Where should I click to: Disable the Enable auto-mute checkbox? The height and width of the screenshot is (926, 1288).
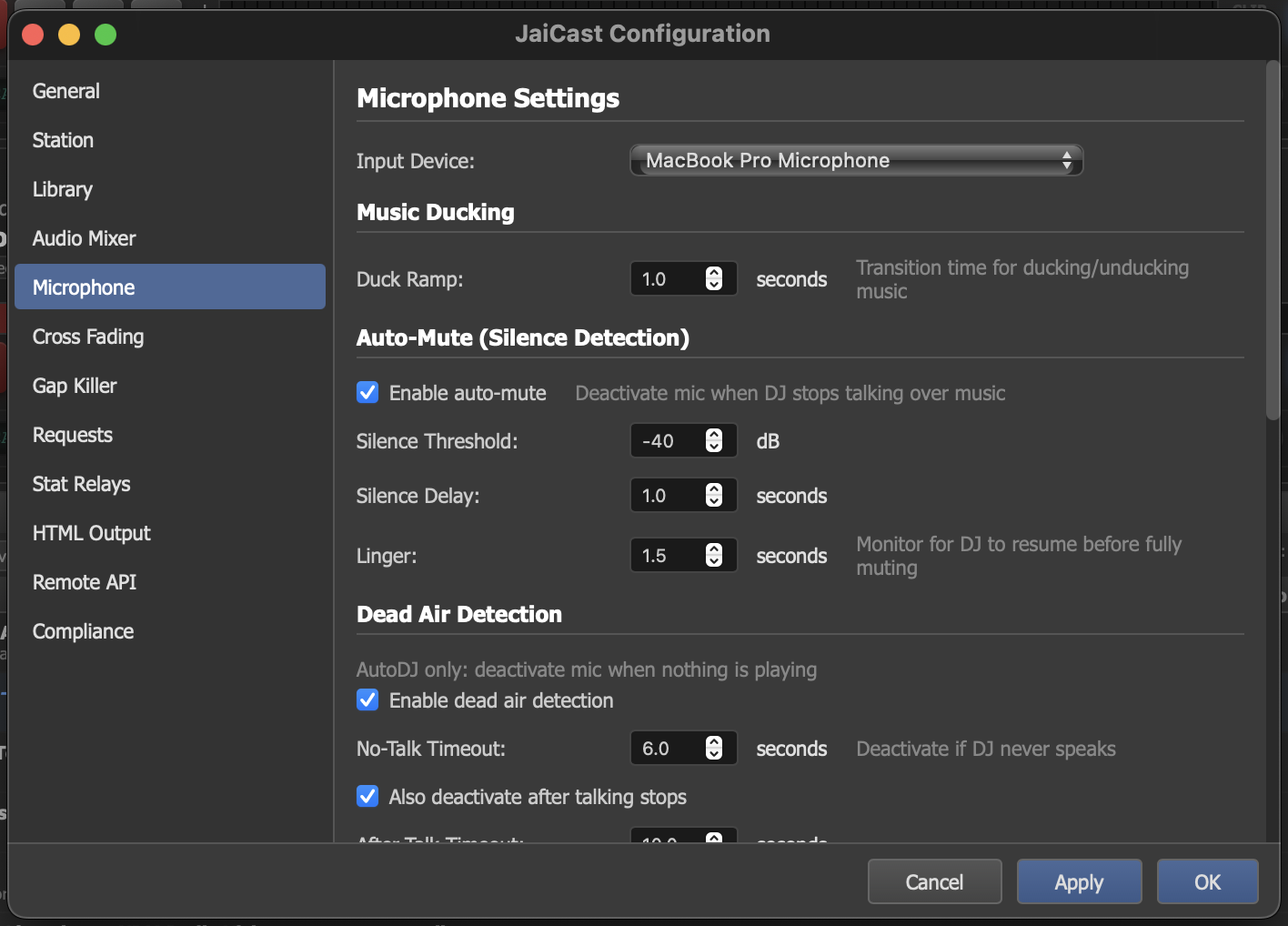point(367,392)
